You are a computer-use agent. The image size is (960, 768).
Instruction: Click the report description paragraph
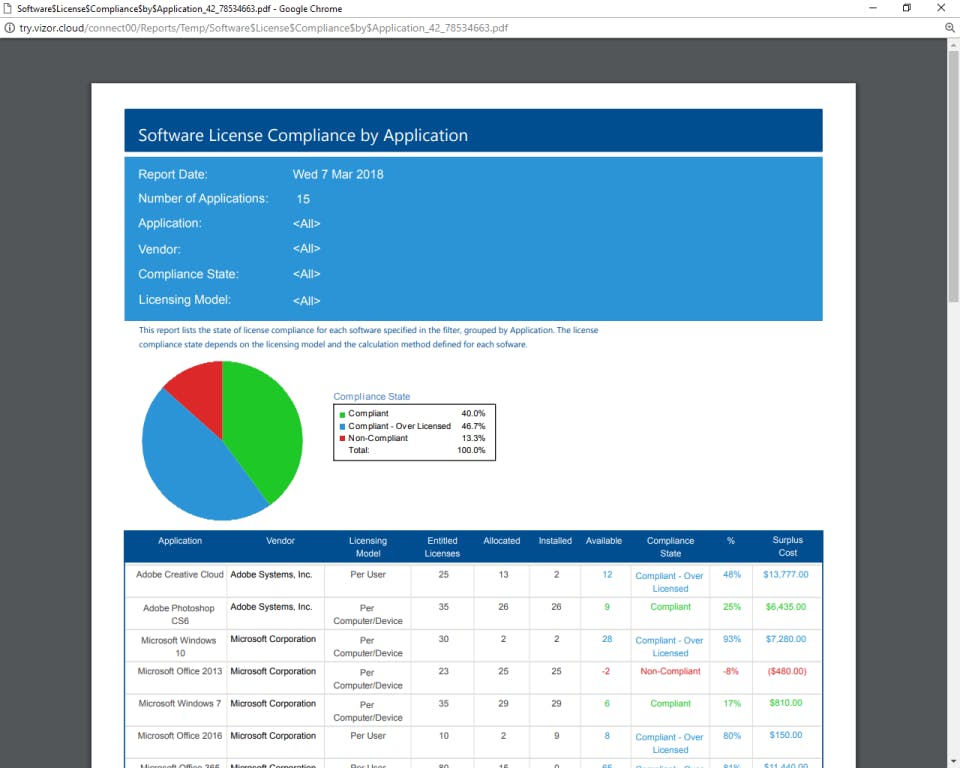pos(369,337)
